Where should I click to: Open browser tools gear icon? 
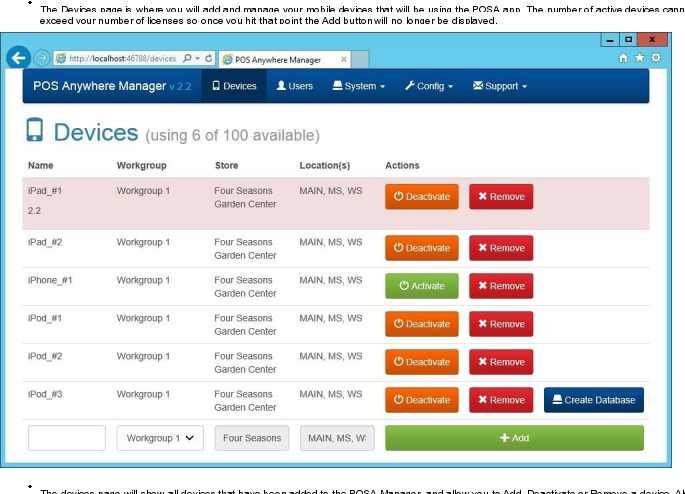(656, 58)
